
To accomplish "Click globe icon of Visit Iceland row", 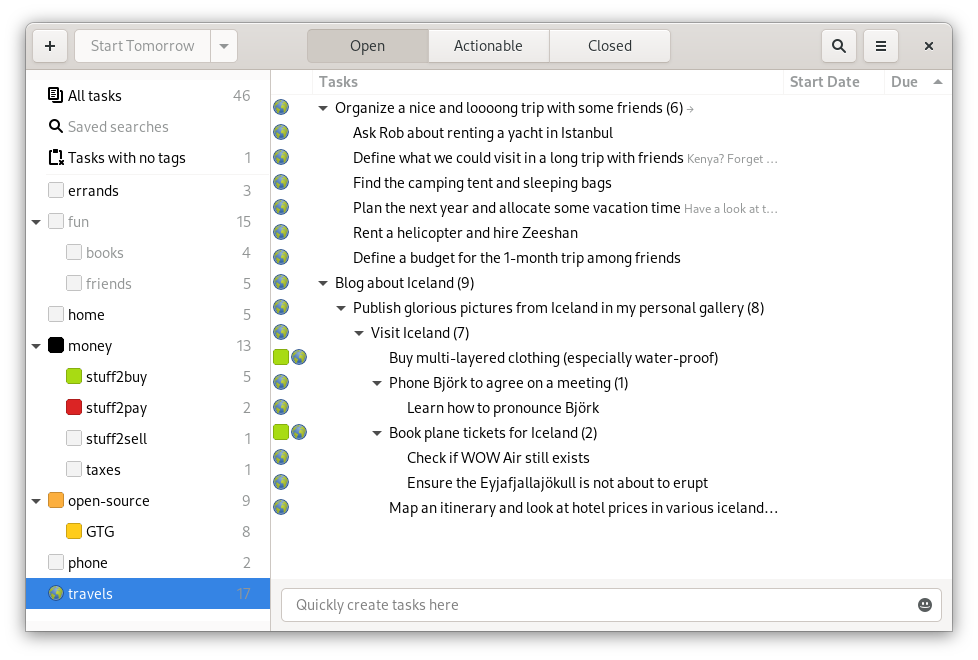I will (x=281, y=332).
